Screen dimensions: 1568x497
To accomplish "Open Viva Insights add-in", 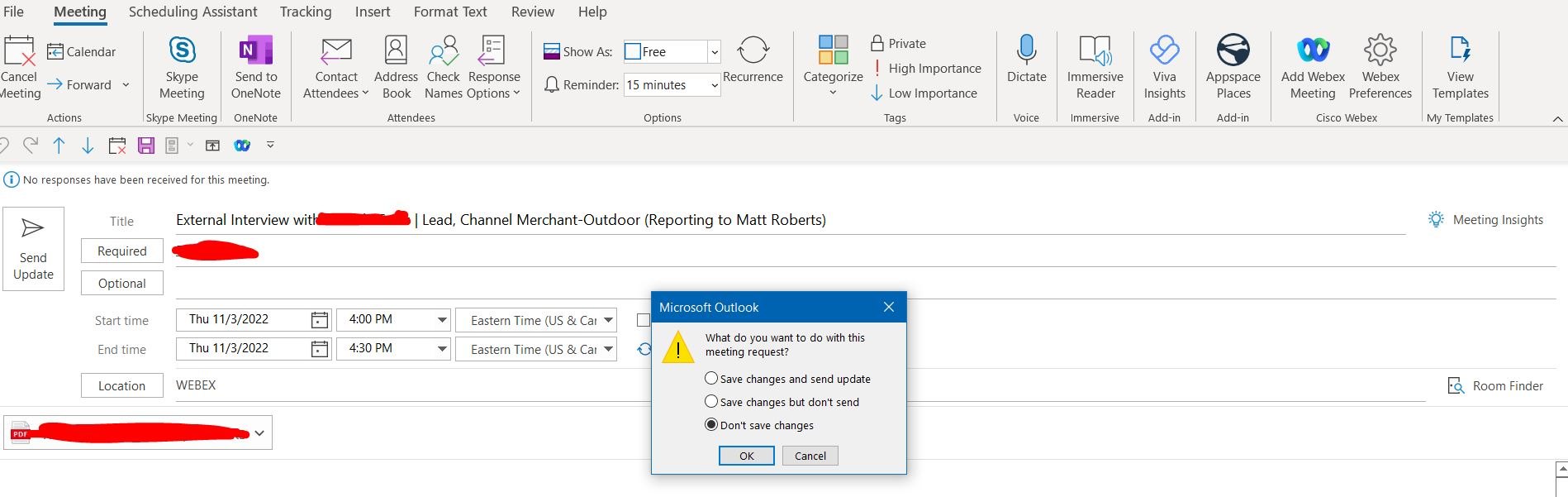I will click(x=1164, y=51).
